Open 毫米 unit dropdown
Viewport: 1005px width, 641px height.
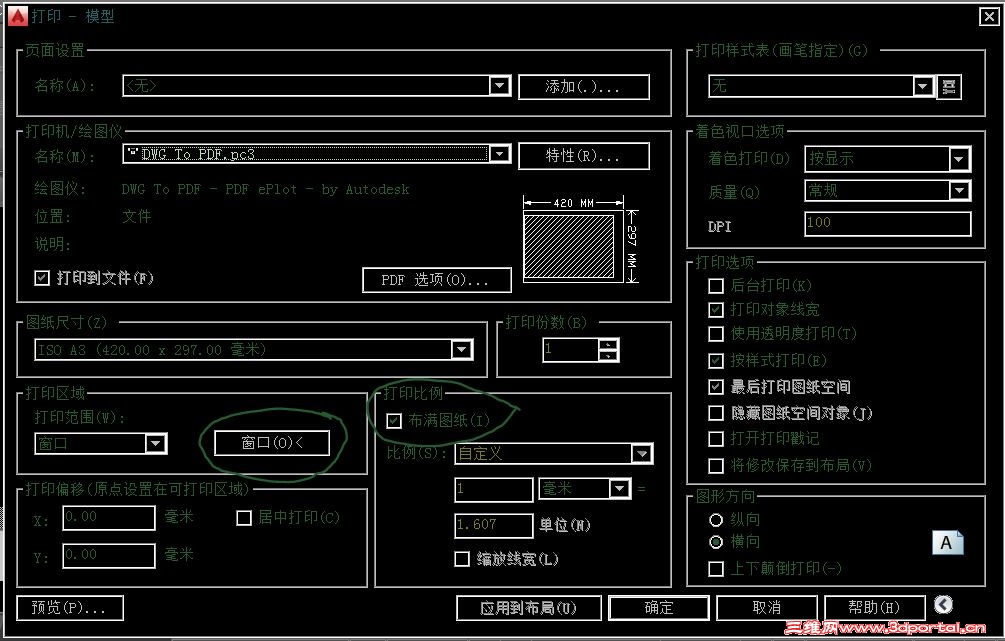click(x=619, y=489)
